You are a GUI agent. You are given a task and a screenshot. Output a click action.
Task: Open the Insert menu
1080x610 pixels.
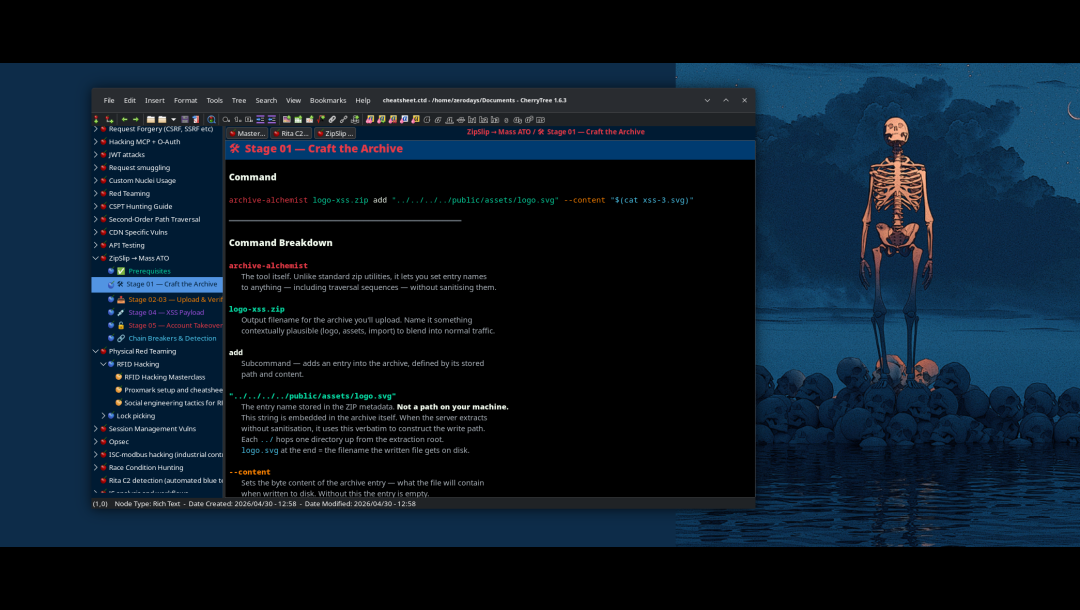(154, 101)
